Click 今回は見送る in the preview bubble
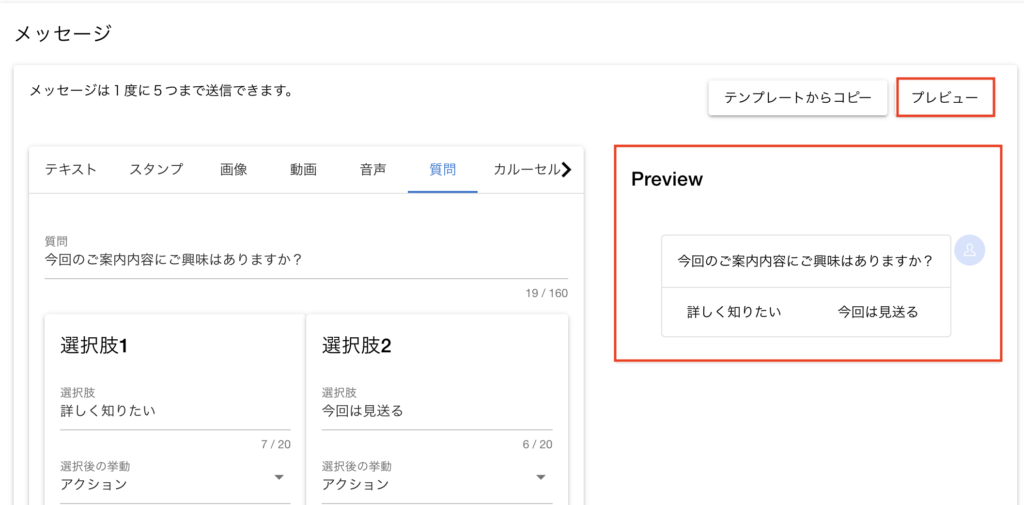This screenshot has height=505, width=1024. point(878,312)
